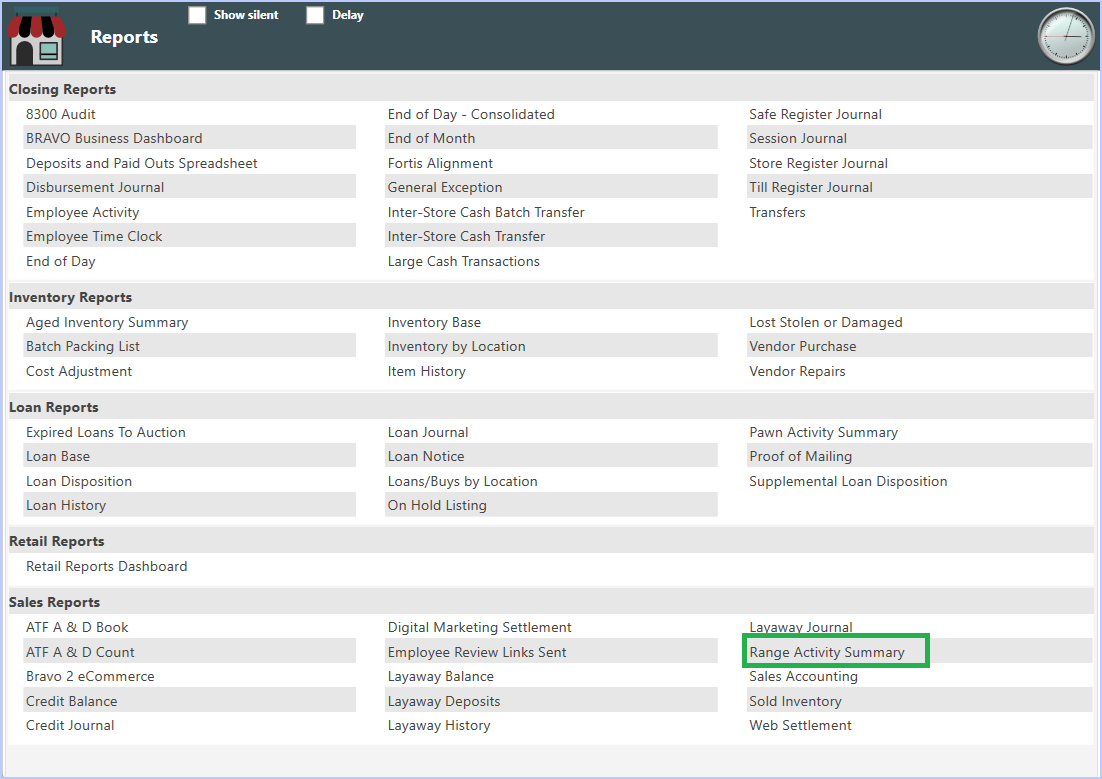Select Deposits and Paid Outs Spreadsheet
This screenshot has height=779, width=1102.
(x=141, y=163)
